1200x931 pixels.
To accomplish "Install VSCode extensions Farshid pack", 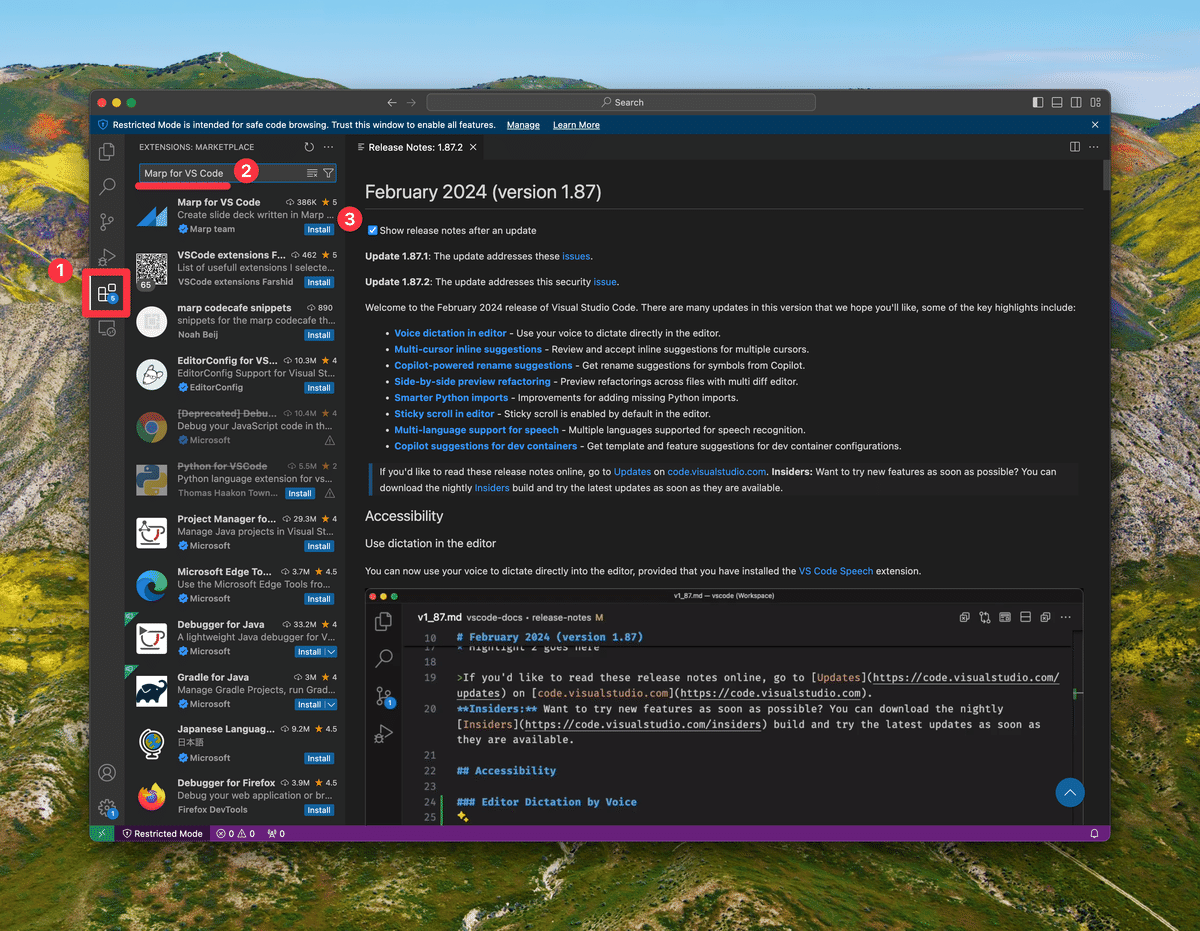I will [x=319, y=282].
